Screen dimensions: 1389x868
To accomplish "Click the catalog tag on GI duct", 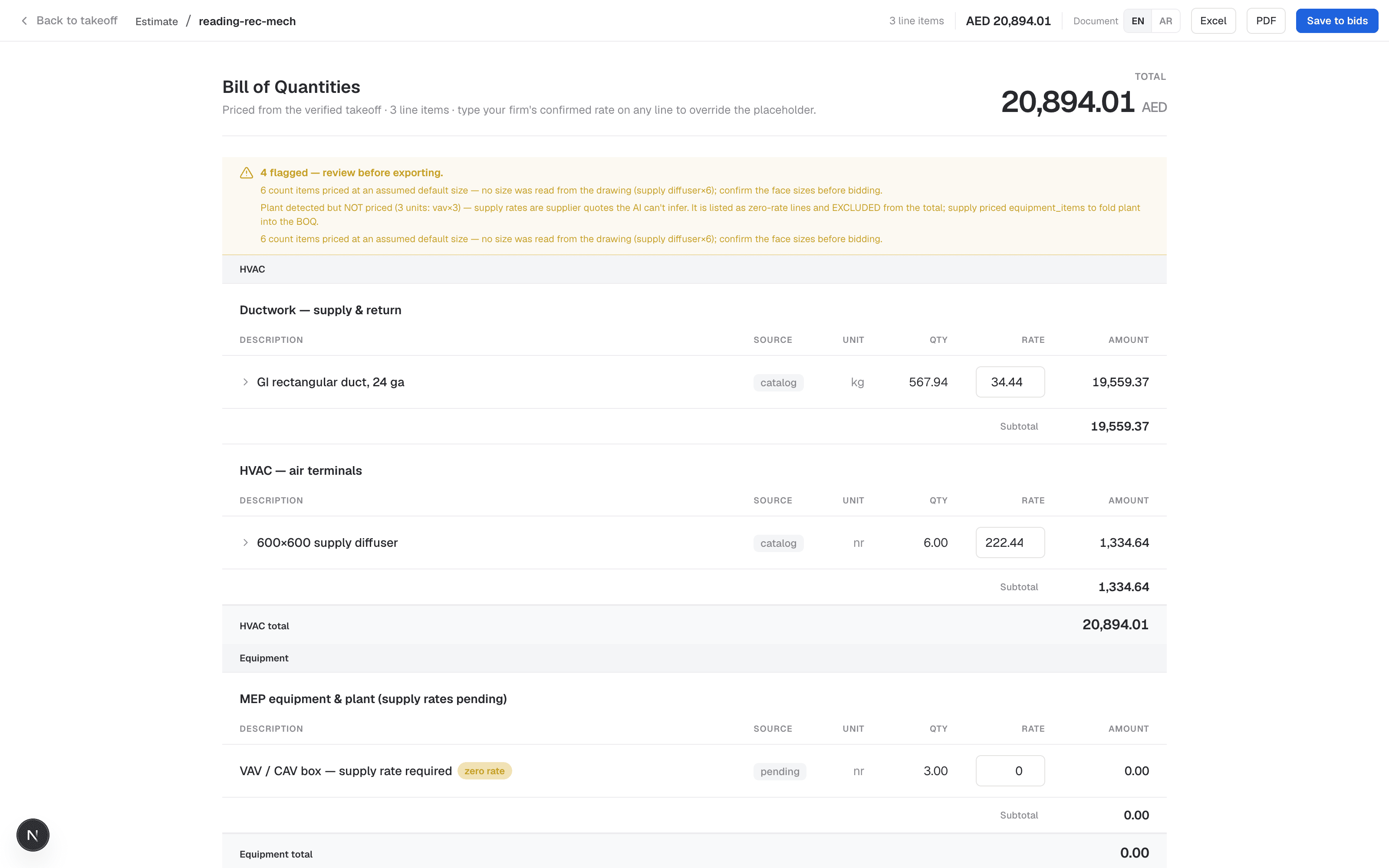I will pos(778,382).
